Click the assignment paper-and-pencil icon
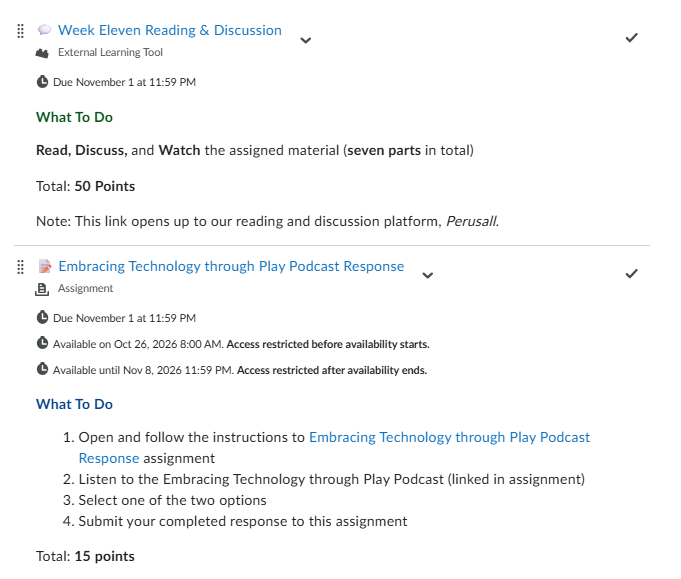This screenshot has height=579, width=681. (x=45, y=266)
